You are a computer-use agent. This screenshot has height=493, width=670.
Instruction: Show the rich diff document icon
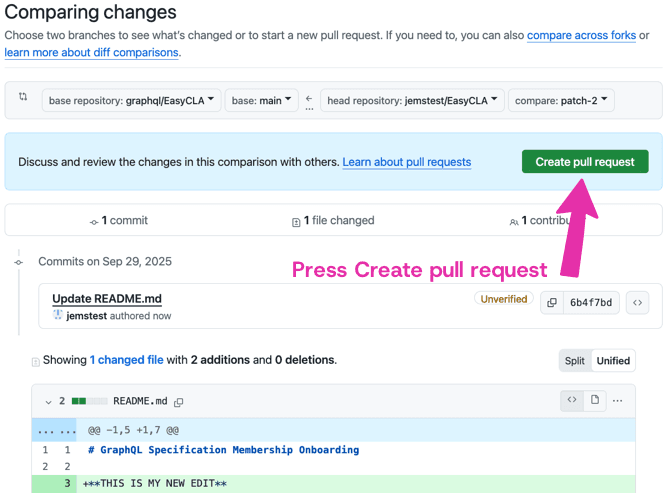click(x=595, y=400)
